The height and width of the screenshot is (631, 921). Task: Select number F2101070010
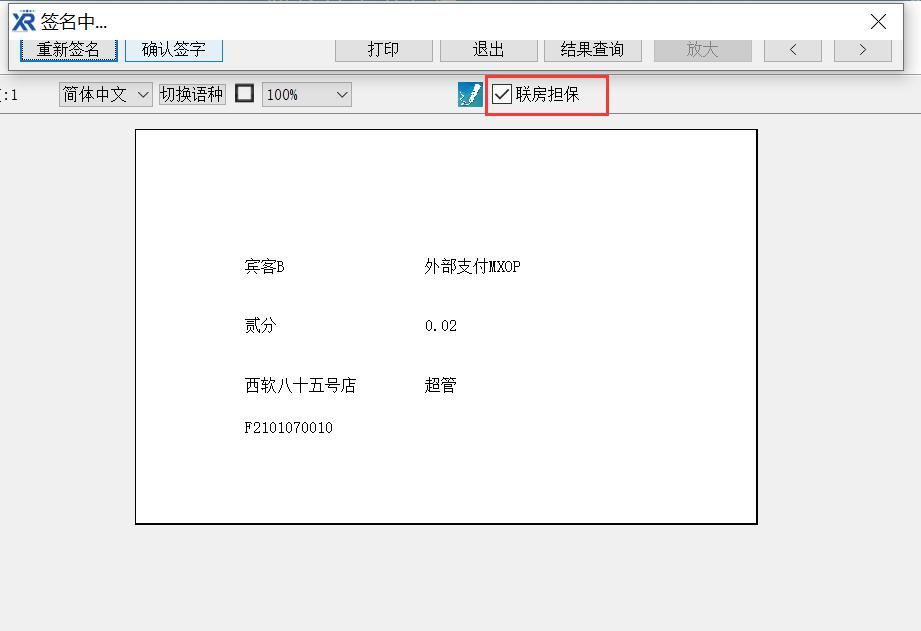tap(288, 428)
